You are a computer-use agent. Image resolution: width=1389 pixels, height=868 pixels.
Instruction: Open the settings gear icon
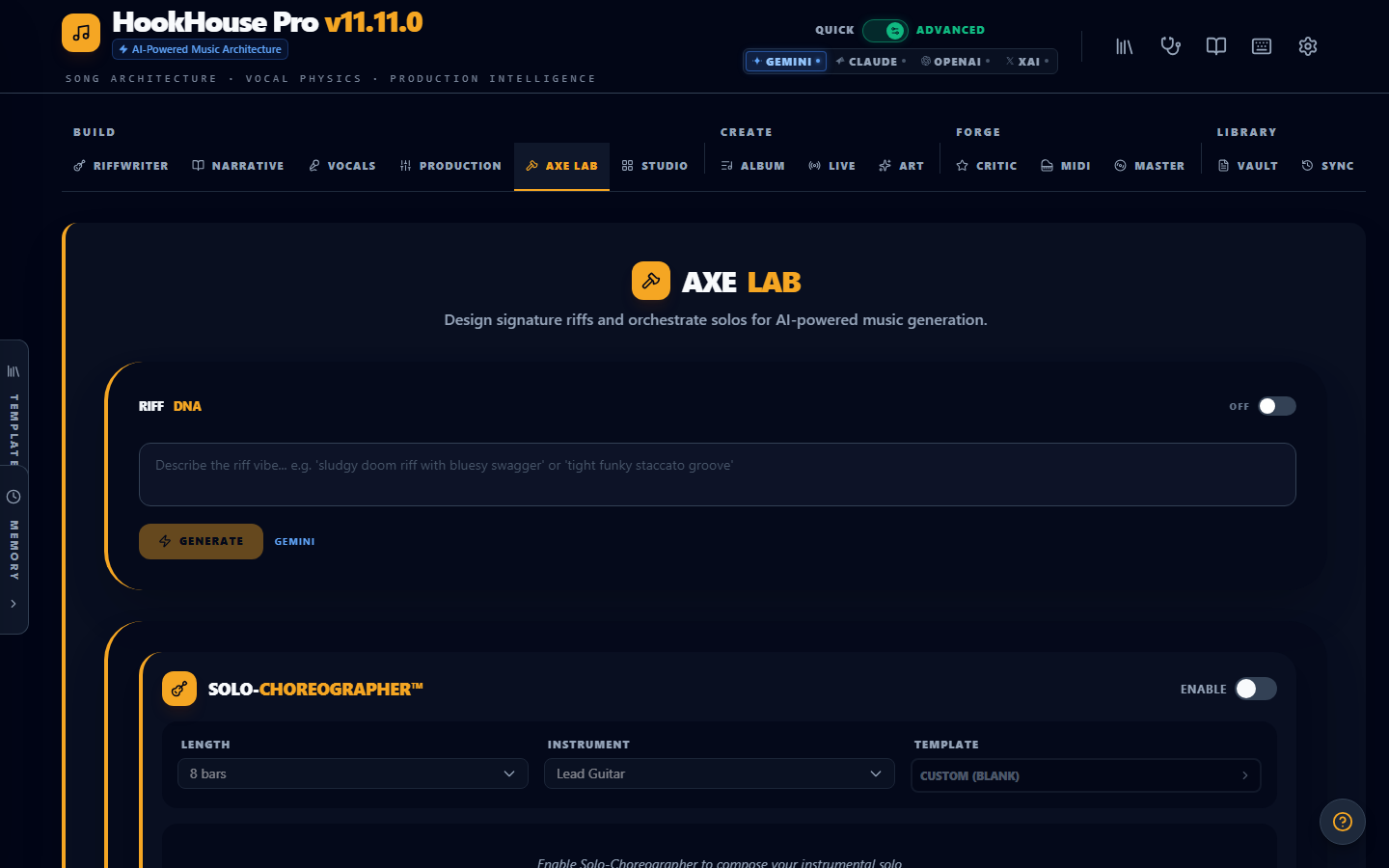[x=1307, y=45]
